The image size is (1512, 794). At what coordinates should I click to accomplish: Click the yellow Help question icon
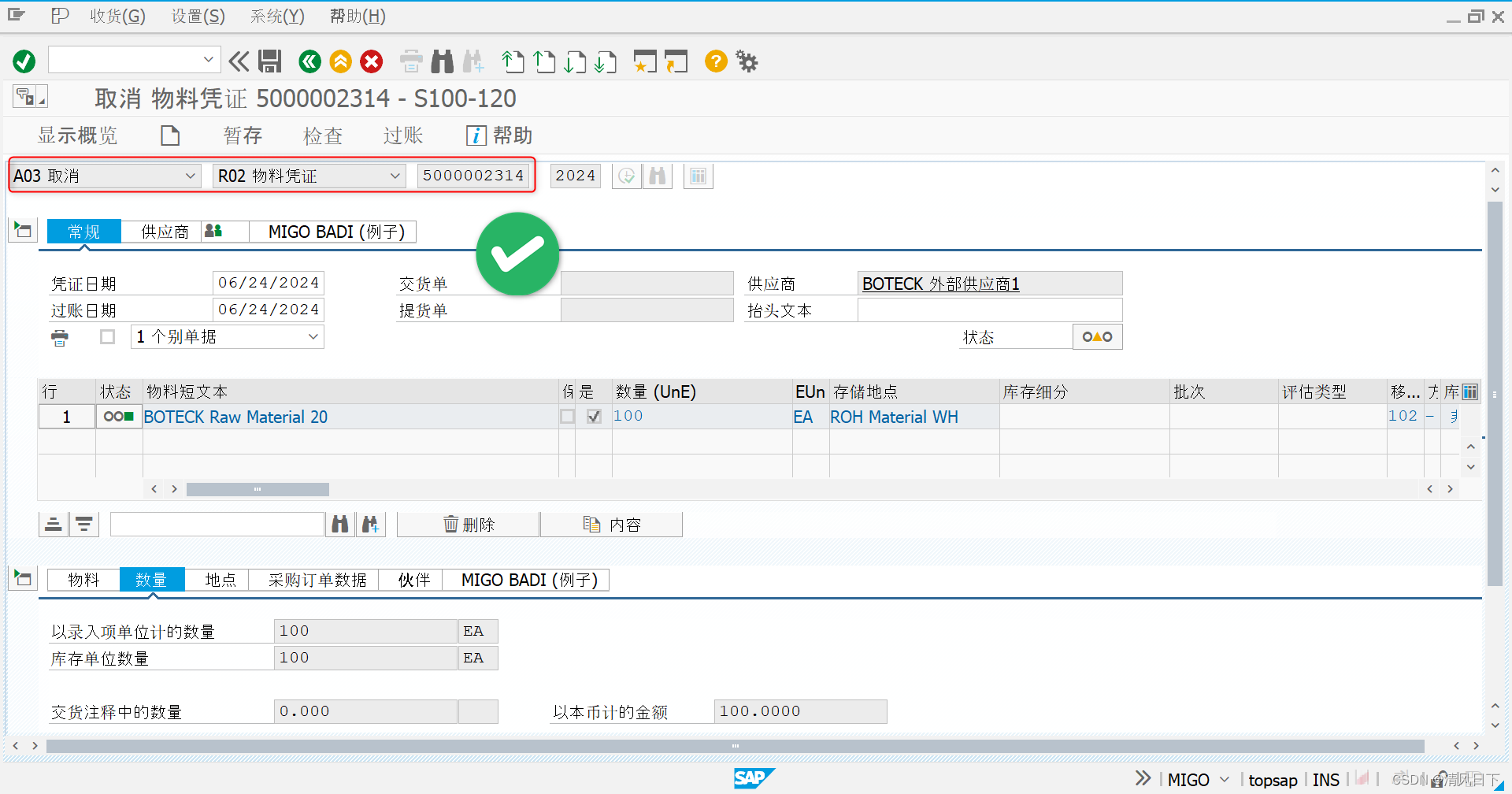click(x=716, y=61)
